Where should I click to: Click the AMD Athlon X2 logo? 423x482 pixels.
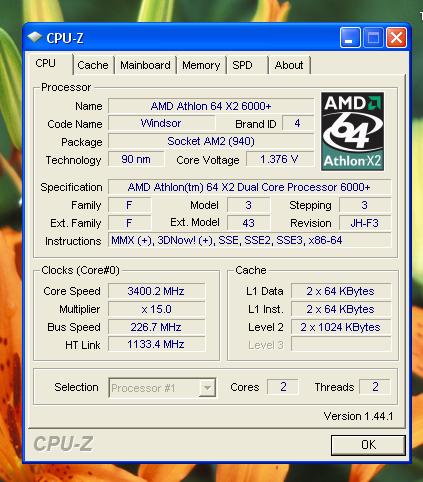click(352, 131)
